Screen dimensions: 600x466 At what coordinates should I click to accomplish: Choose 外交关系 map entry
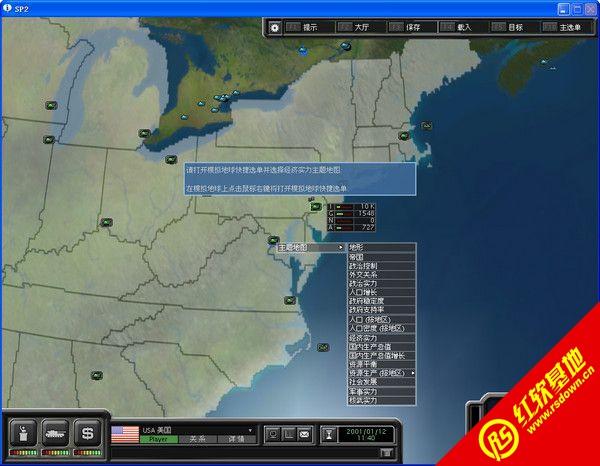(x=382, y=274)
